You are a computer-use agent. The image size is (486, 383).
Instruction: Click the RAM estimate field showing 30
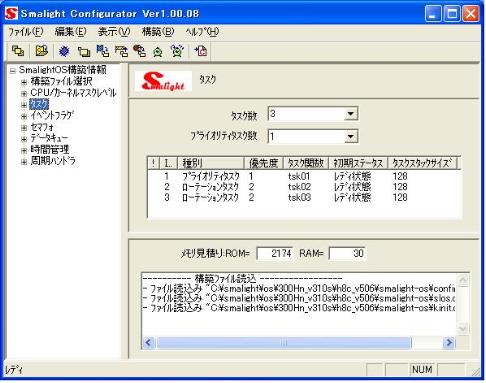[347, 253]
